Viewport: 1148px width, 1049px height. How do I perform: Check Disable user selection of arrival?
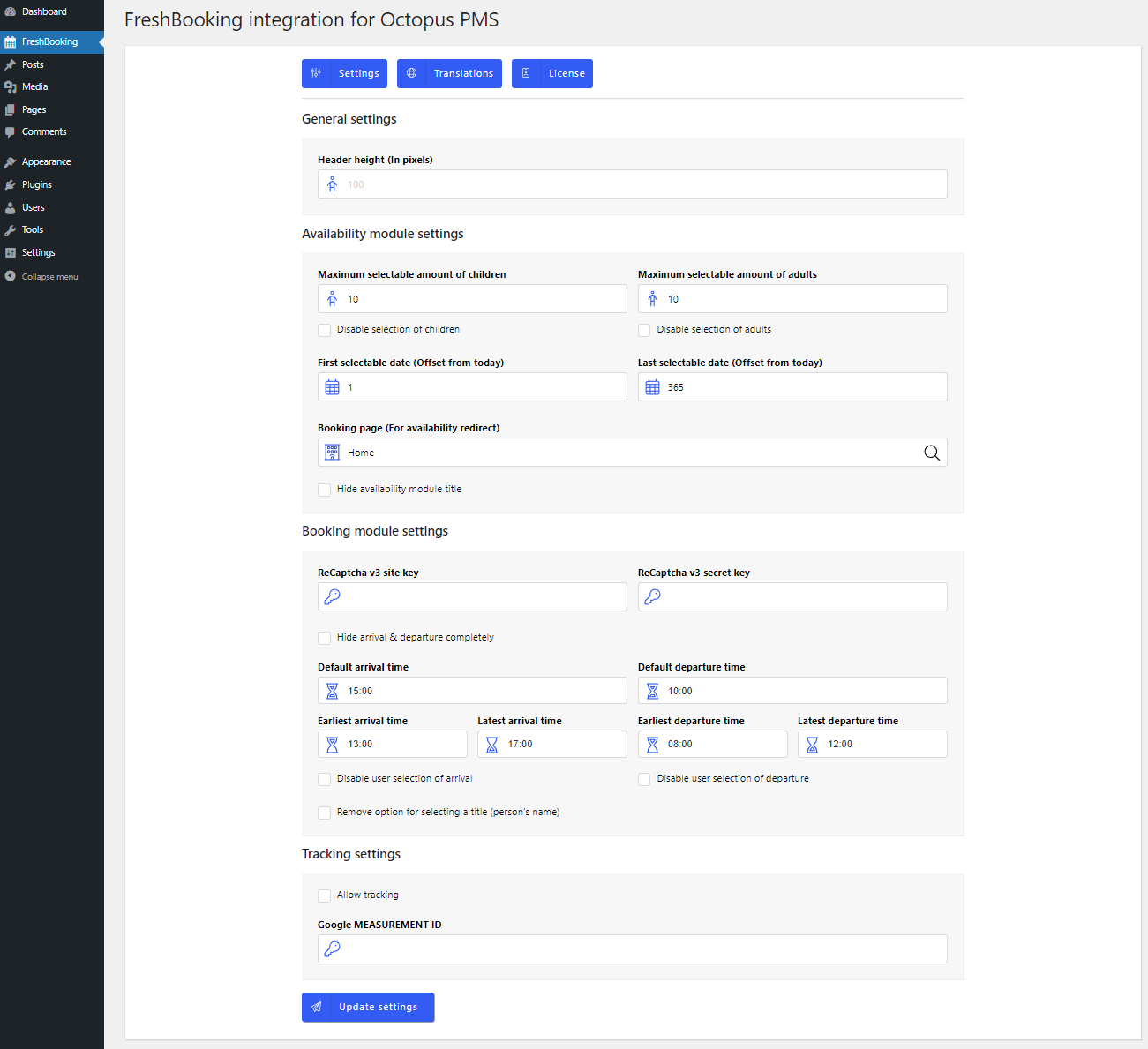click(324, 779)
